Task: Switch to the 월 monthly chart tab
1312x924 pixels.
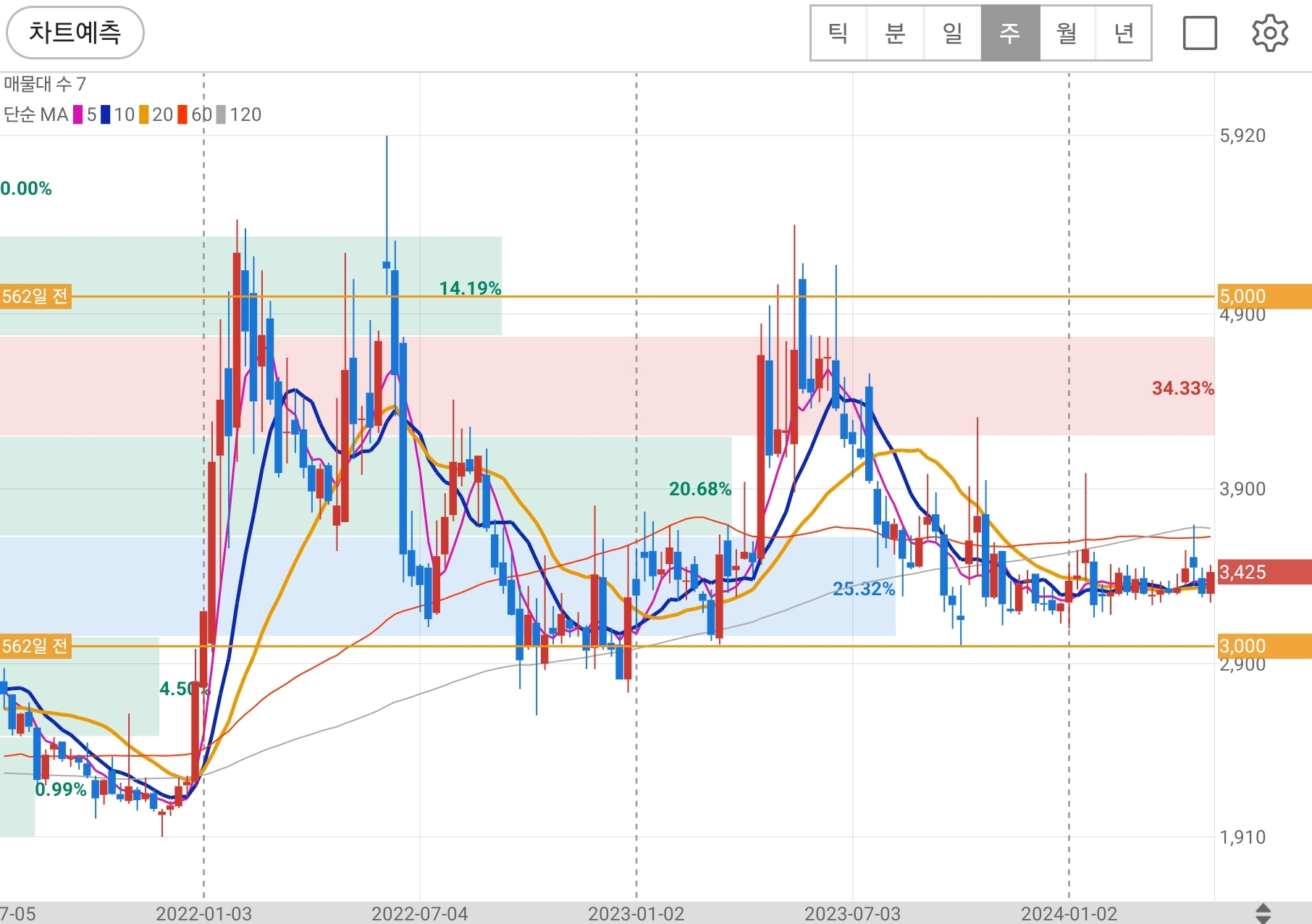Action: (x=1067, y=33)
